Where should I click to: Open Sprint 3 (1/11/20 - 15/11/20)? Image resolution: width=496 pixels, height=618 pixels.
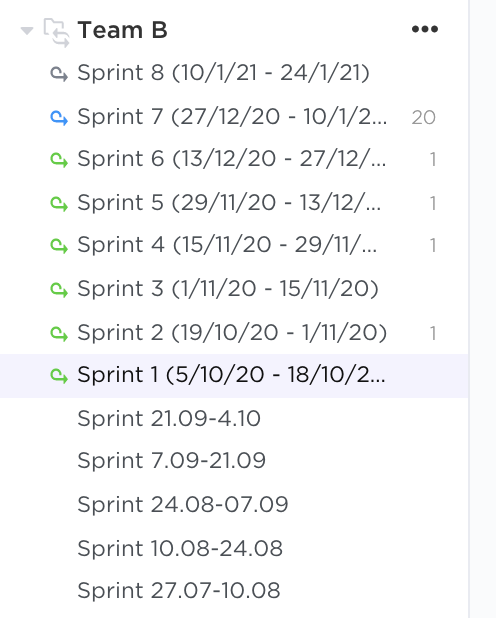[228, 289]
